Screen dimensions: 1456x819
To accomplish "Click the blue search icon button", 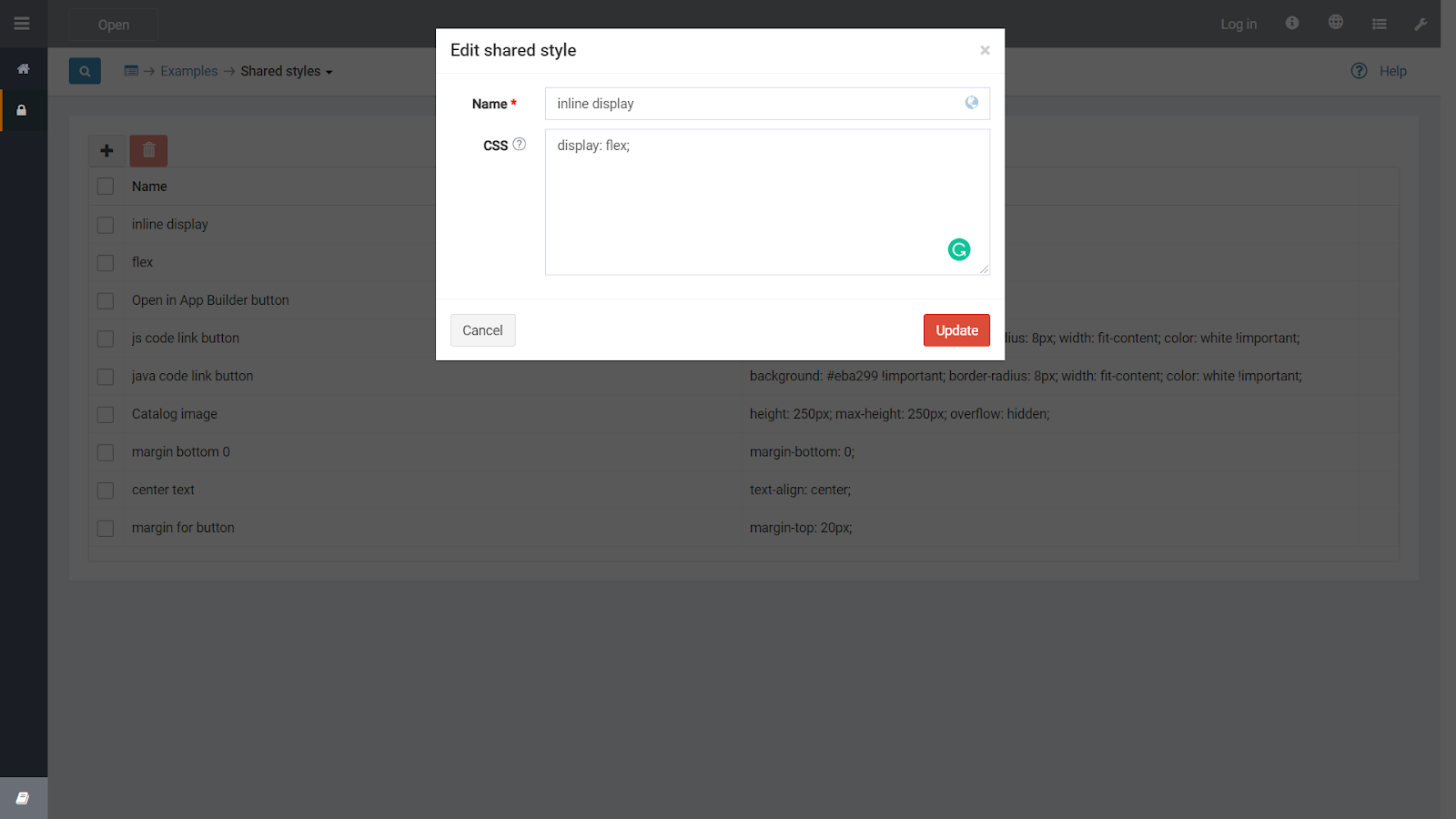I will tap(85, 71).
